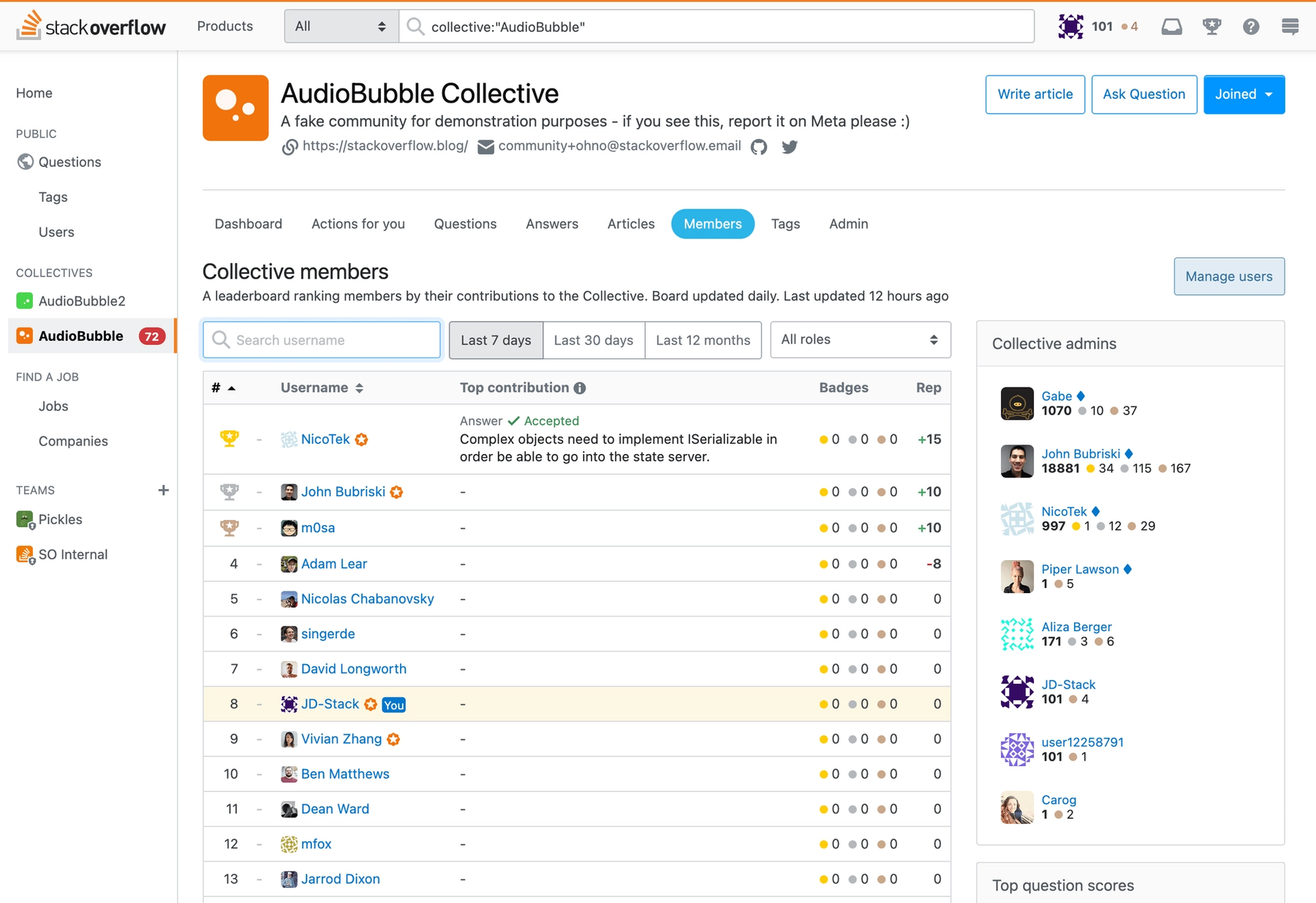Image resolution: width=1316 pixels, height=903 pixels.
Task: Click the envelope icon beside community email
Action: coord(485,147)
